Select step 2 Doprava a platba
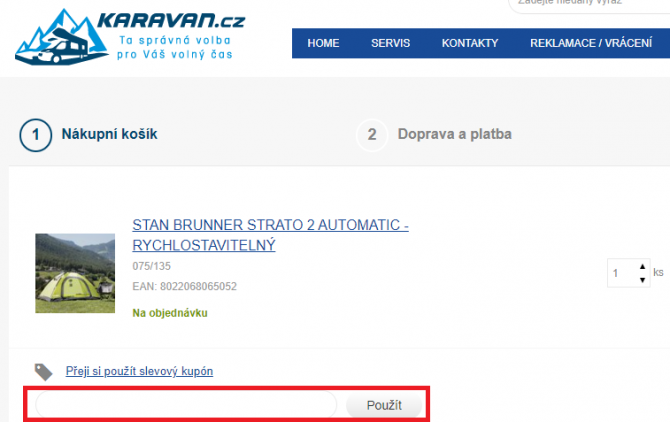This screenshot has height=422, width=670. coord(434,135)
